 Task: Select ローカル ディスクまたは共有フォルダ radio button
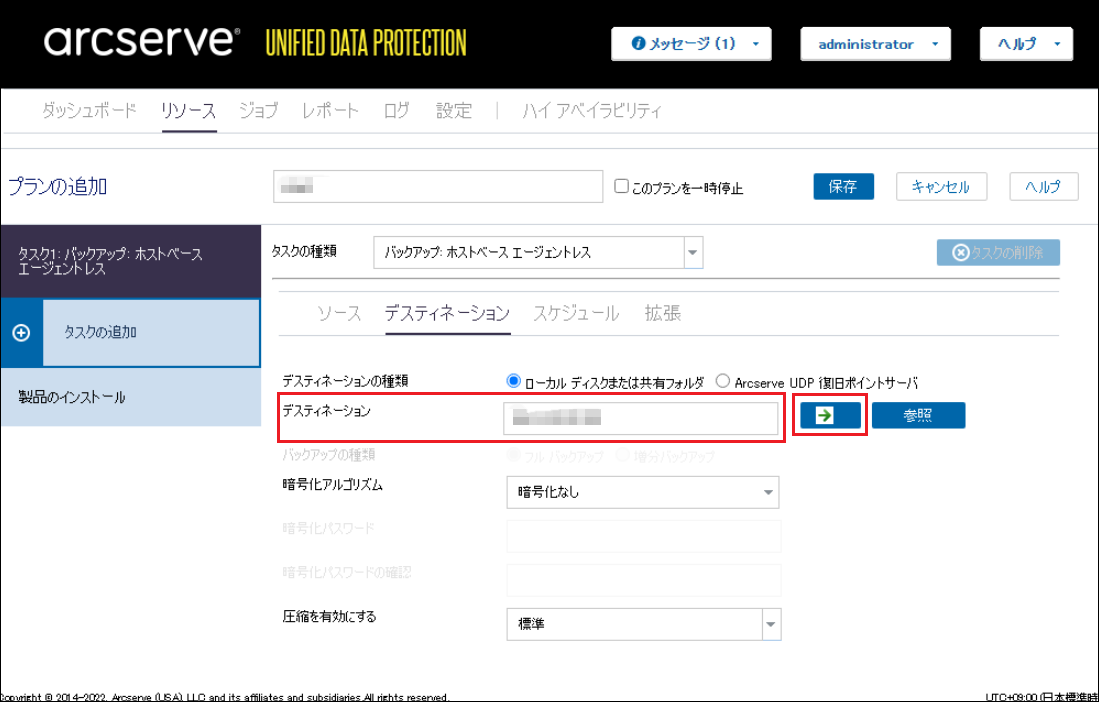tap(515, 381)
